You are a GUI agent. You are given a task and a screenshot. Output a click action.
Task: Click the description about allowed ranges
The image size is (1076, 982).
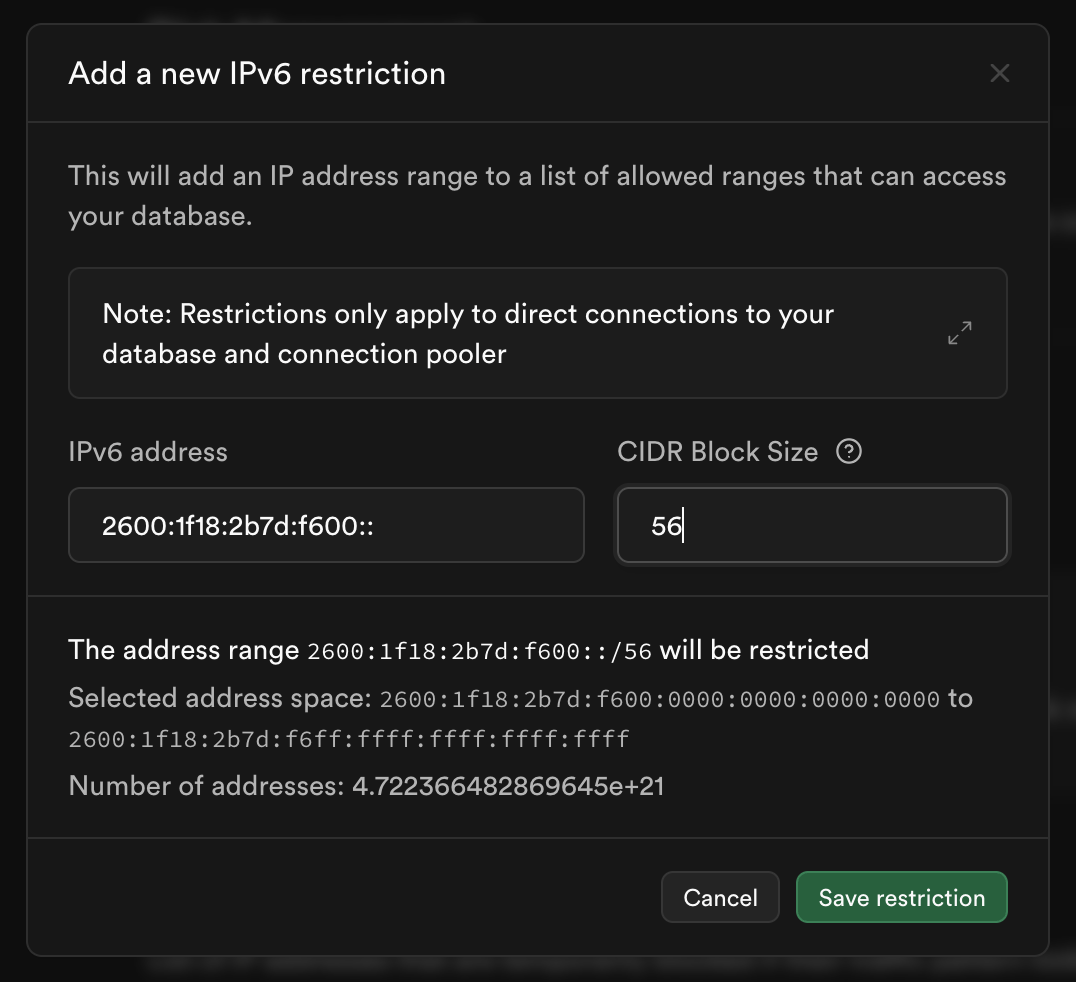[x=537, y=196]
